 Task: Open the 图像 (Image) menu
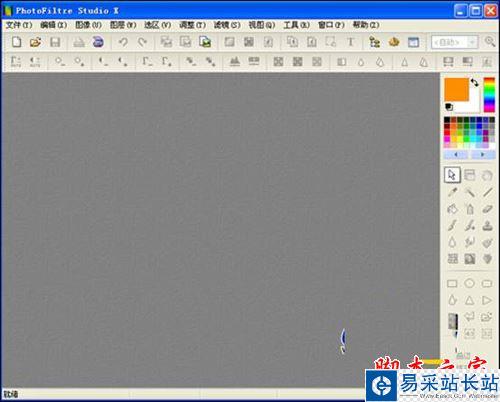coord(88,25)
